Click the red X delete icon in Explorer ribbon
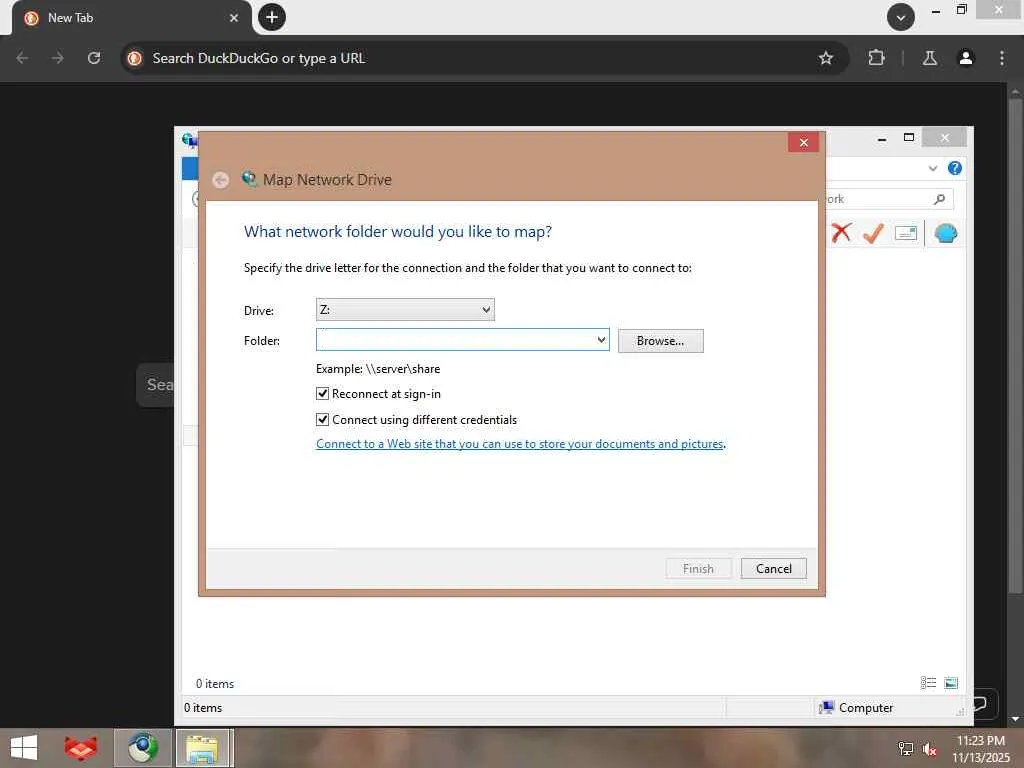1024x768 pixels. [841, 232]
